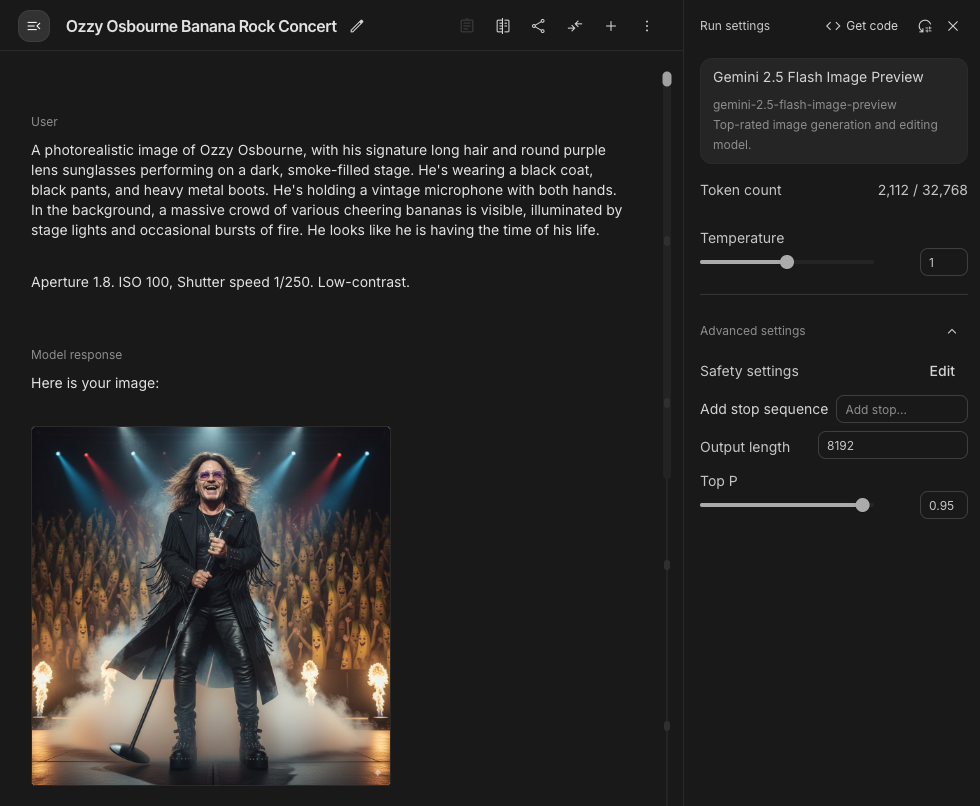Open the generated Ozzy concert image
This screenshot has height=806, width=980.
tap(211, 606)
